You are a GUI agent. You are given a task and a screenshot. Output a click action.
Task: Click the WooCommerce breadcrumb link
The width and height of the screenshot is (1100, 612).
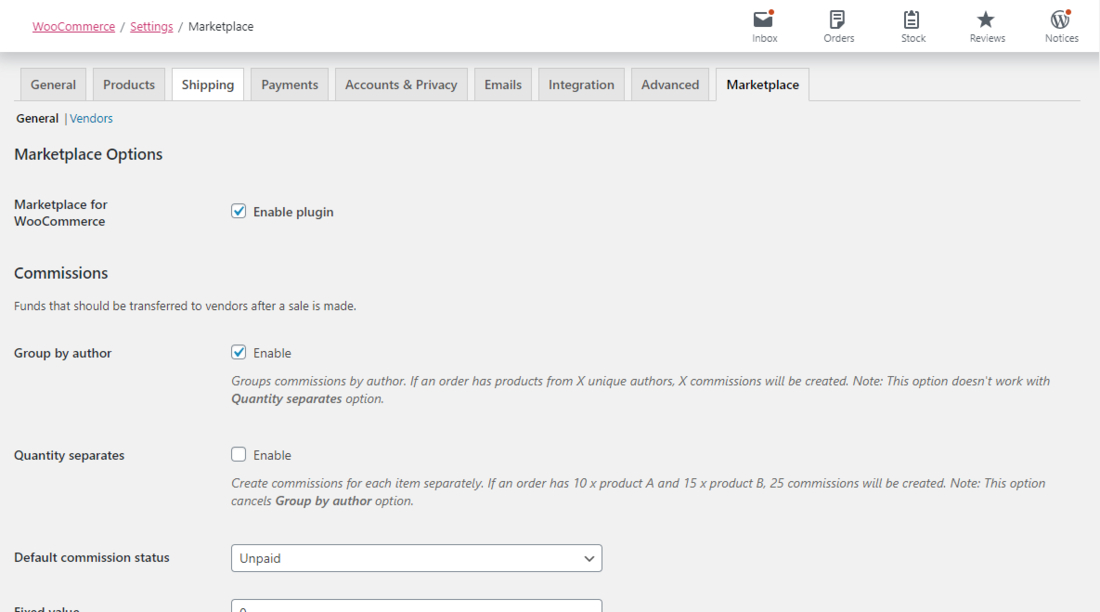(x=73, y=27)
